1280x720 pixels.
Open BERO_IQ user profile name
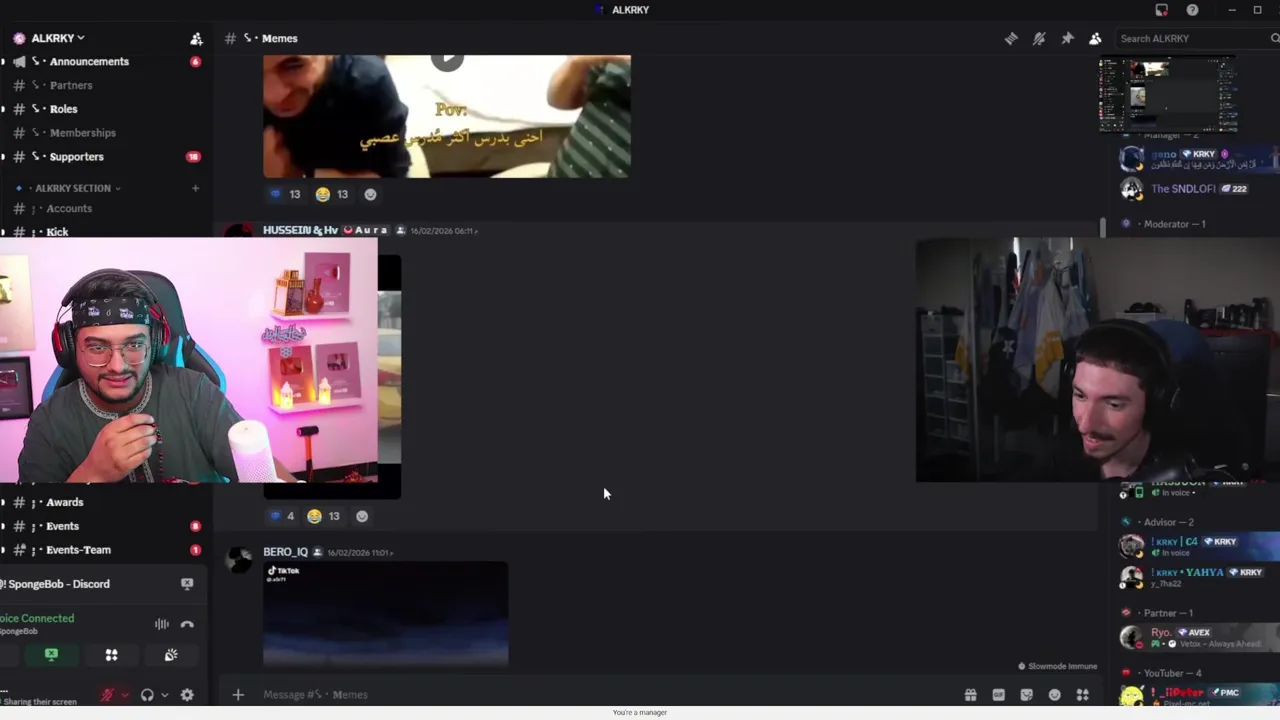point(285,552)
